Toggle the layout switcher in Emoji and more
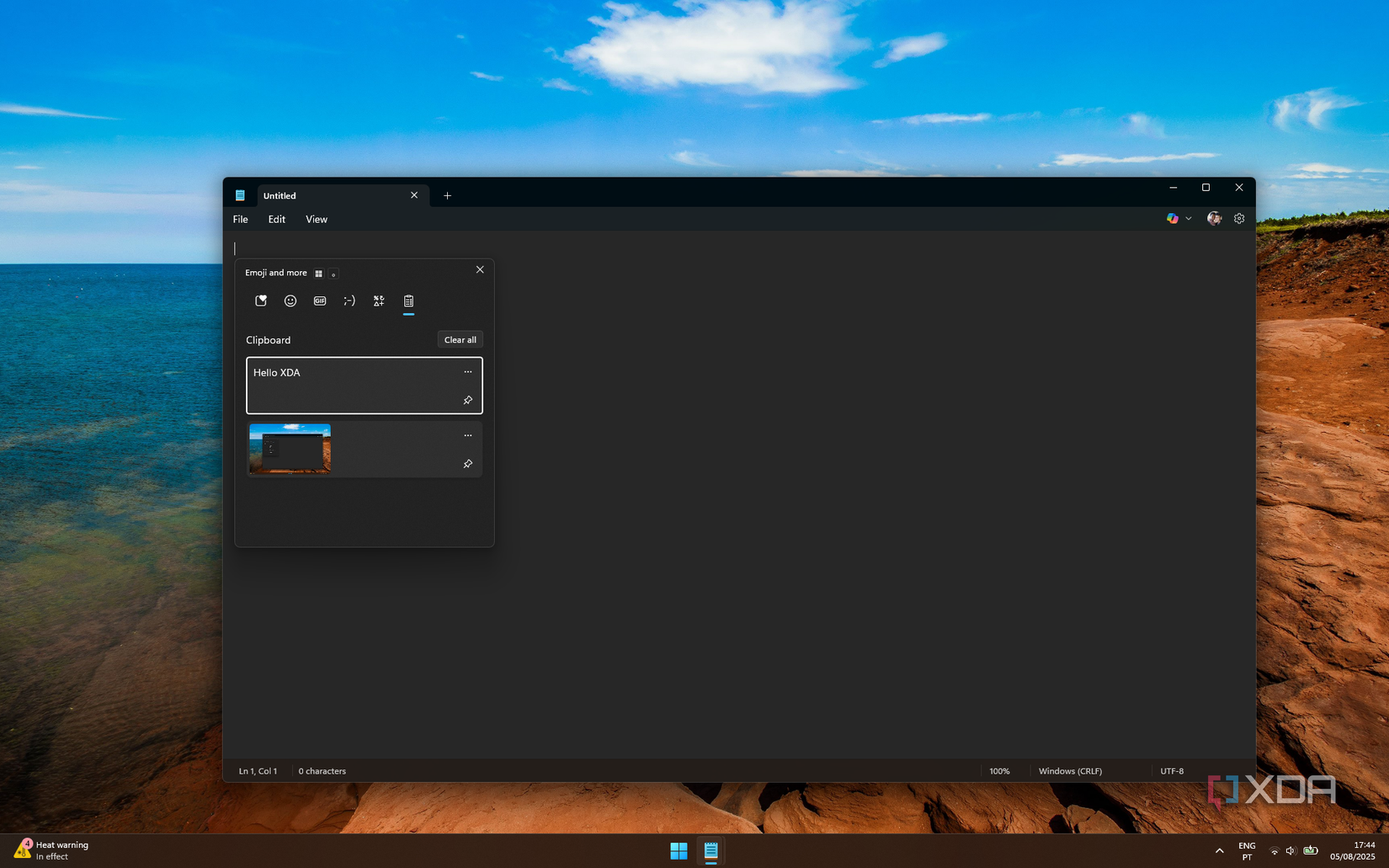1389x868 pixels. click(x=319, y=273)
